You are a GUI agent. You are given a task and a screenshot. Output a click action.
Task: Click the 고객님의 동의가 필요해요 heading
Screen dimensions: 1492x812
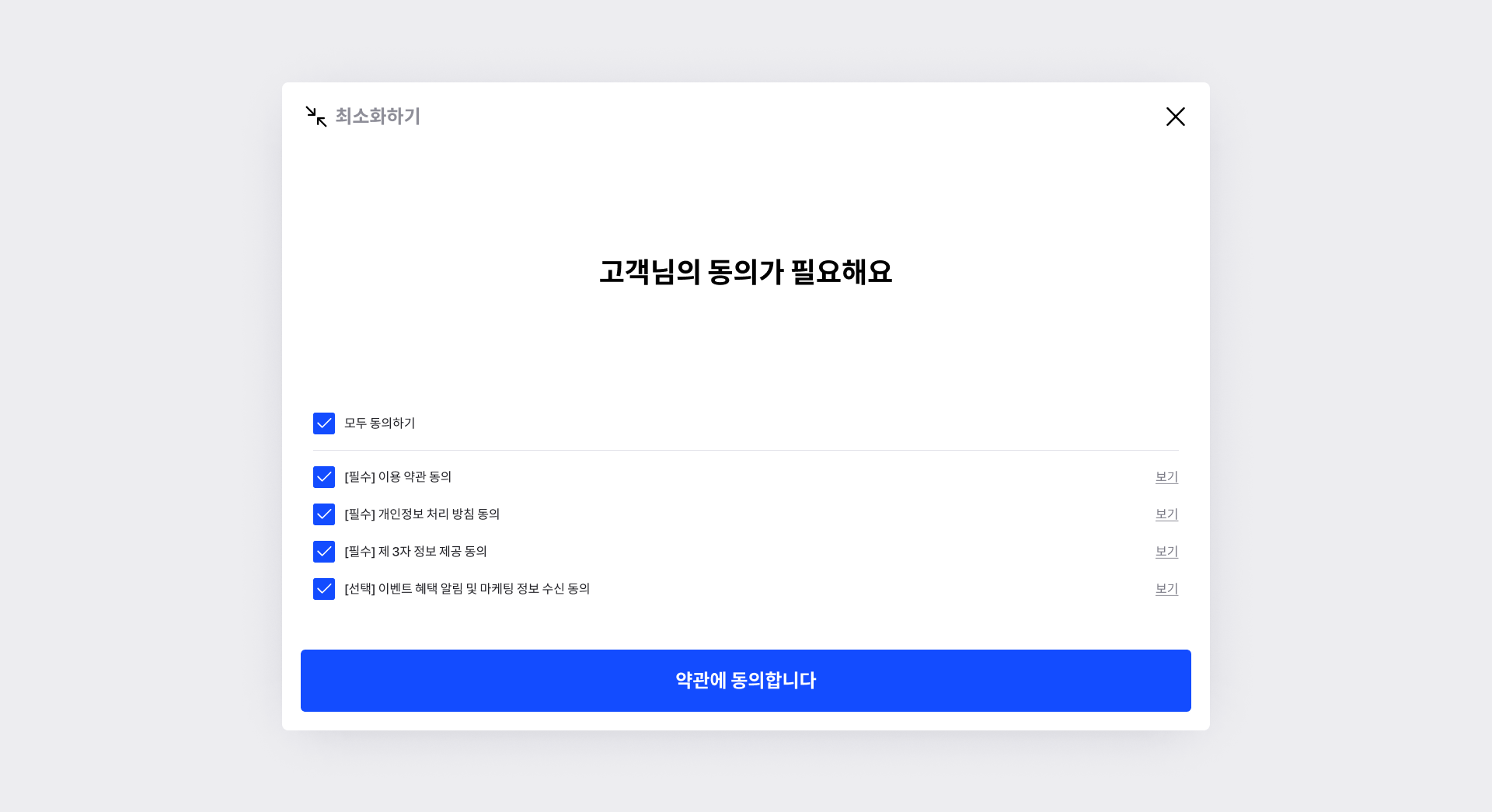[x=746, y=272]
